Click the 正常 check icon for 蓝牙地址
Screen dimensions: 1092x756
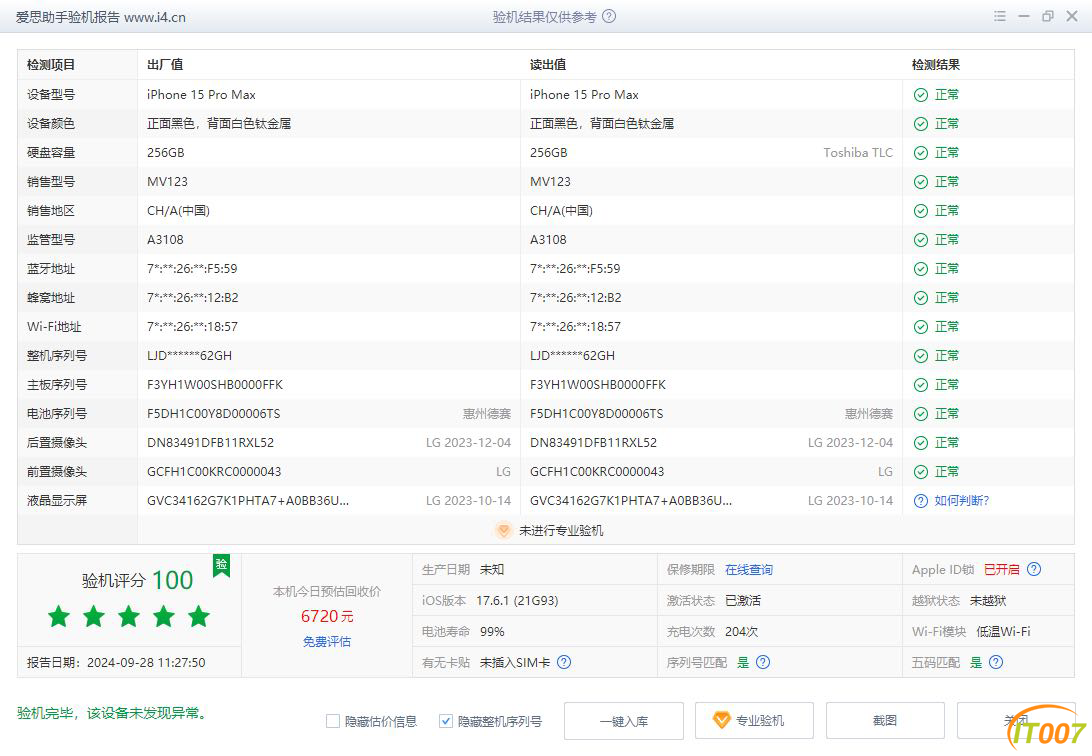921,269
